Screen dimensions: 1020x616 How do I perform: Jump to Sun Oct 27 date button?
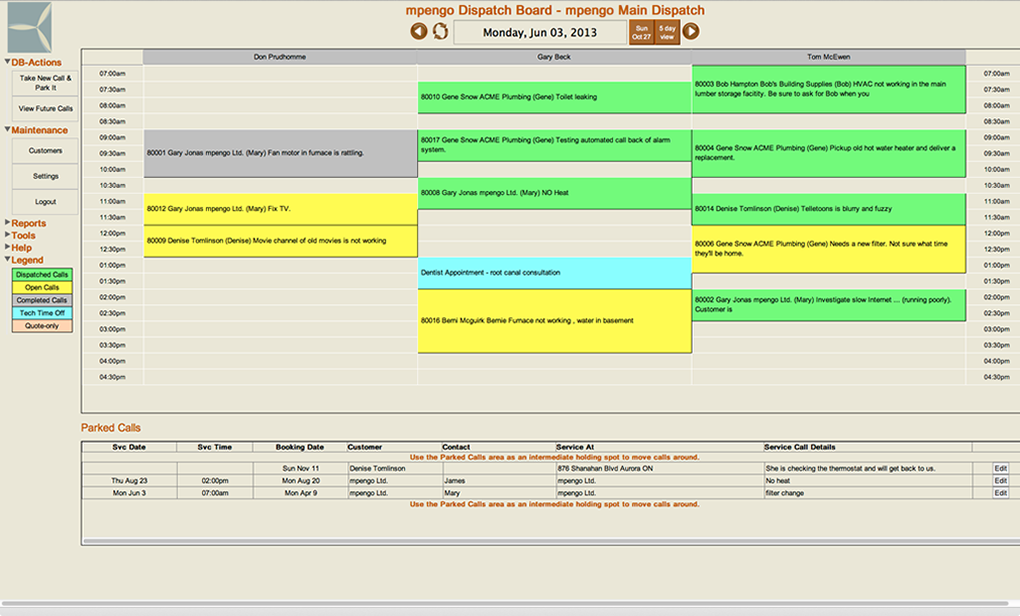point(641,32)
